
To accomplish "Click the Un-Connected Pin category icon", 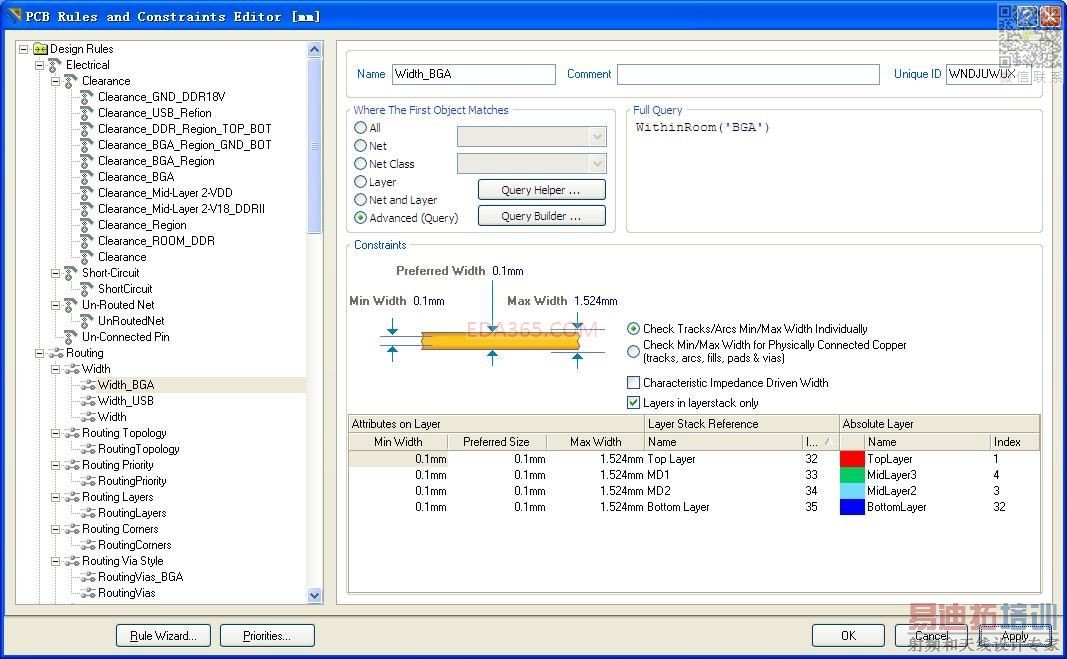I will click(71, 337).
